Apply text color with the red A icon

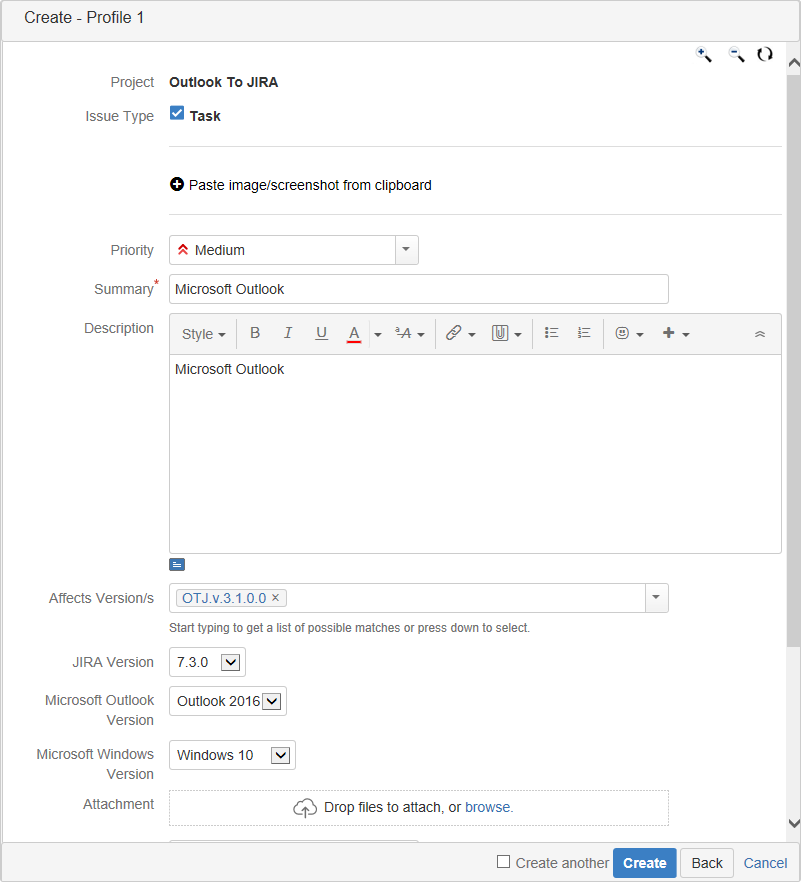click(x=354, y=334)
